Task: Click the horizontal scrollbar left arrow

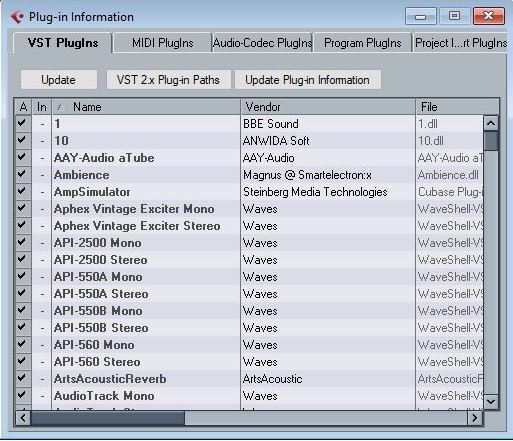Action: 23,418
